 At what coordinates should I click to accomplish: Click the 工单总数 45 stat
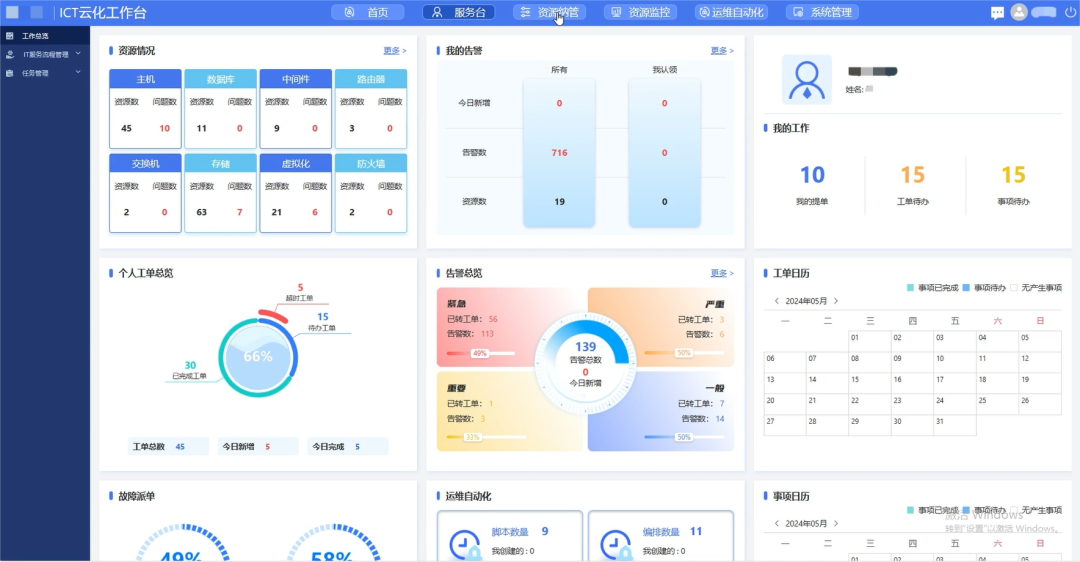coord(168,447)
